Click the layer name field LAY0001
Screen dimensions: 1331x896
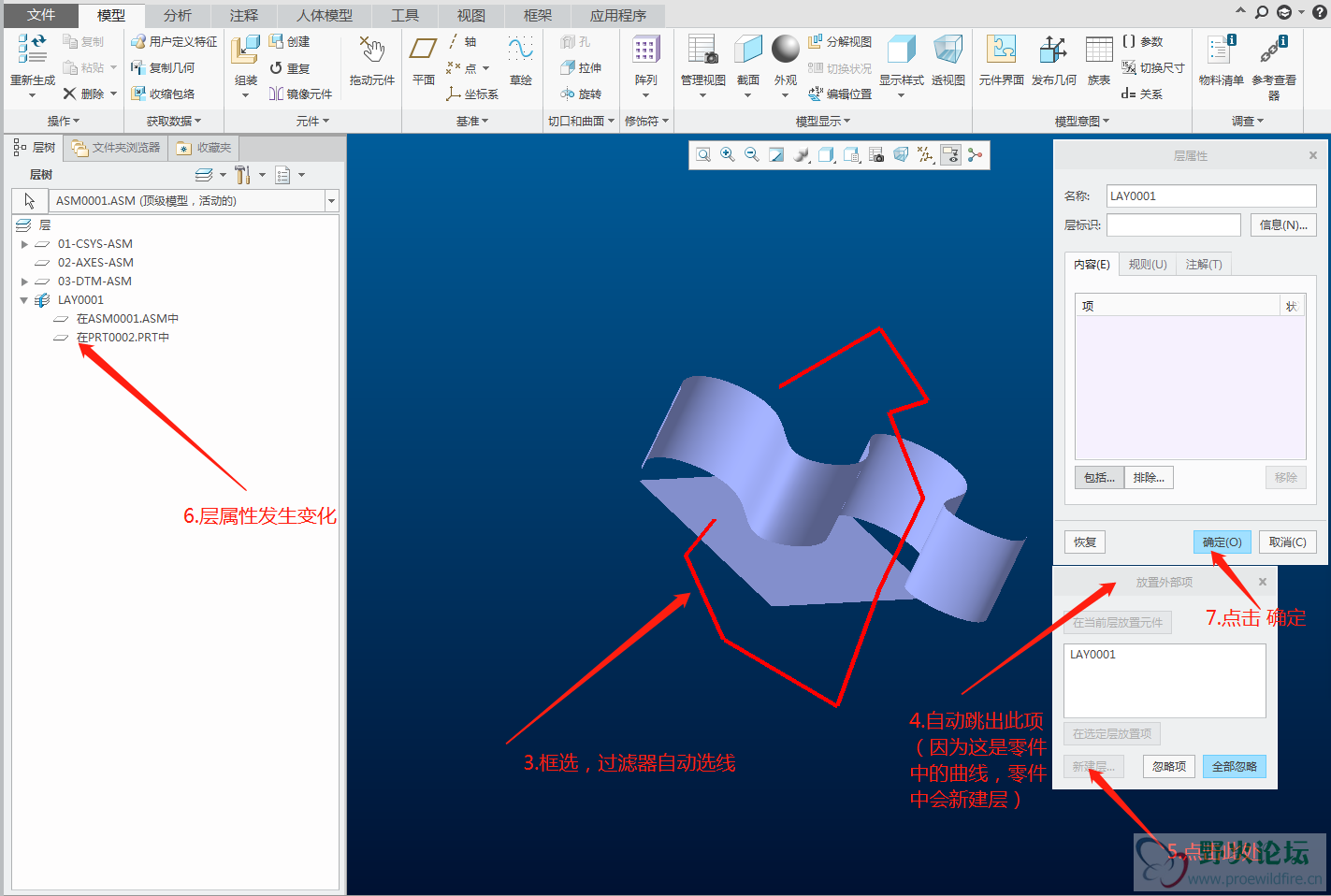(x=1210, y=196)
